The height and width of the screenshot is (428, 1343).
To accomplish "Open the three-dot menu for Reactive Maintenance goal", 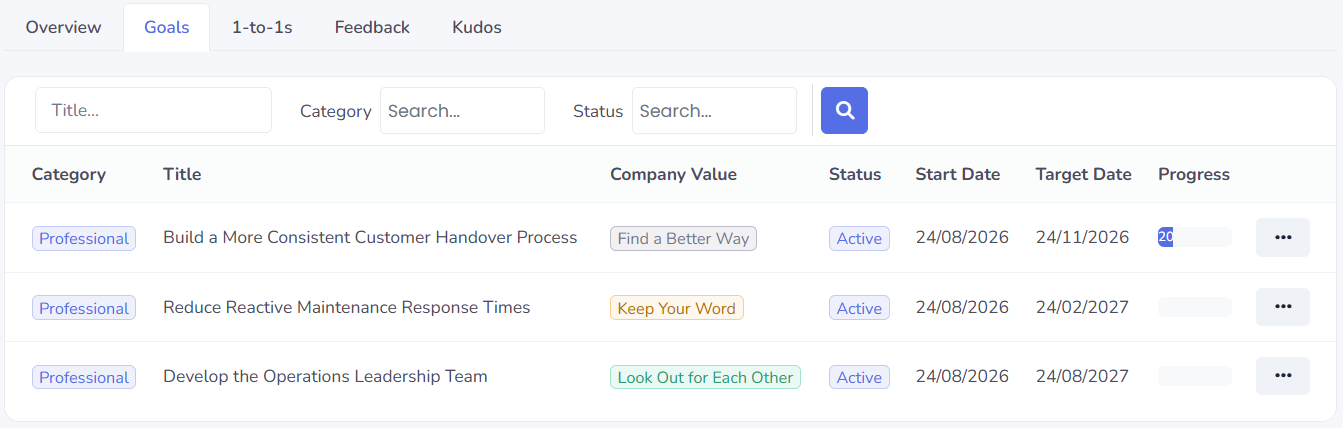I will [x=1283, y=307].
